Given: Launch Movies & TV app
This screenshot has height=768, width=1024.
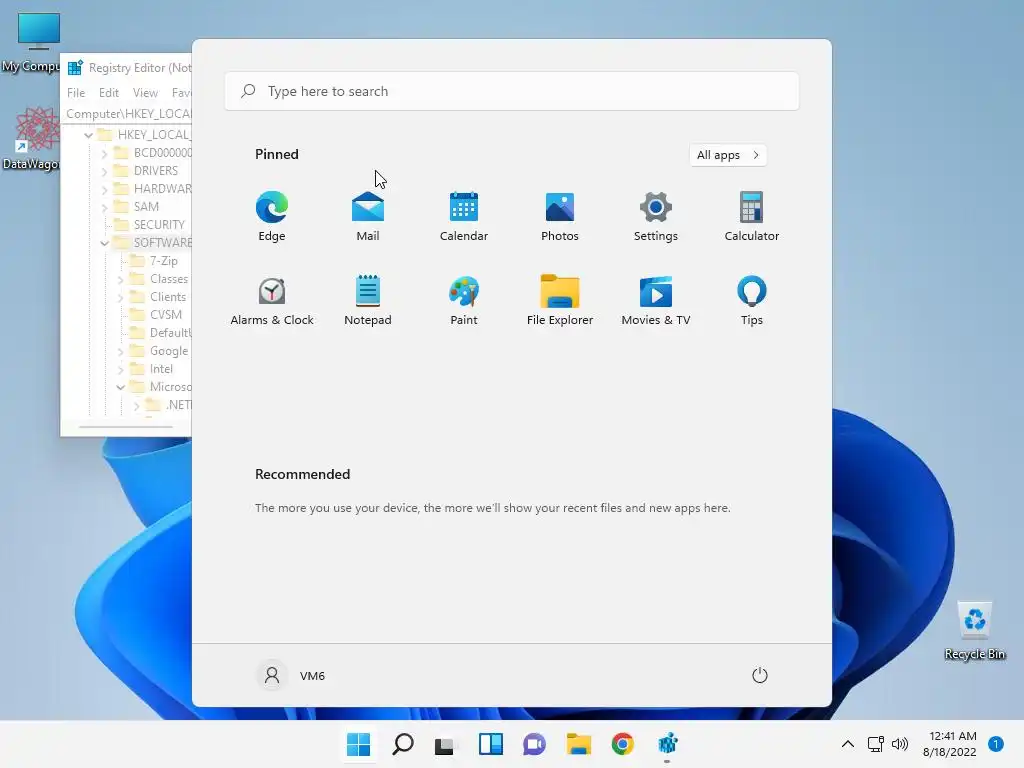Looking at the screenshot, I should [656, 300].
